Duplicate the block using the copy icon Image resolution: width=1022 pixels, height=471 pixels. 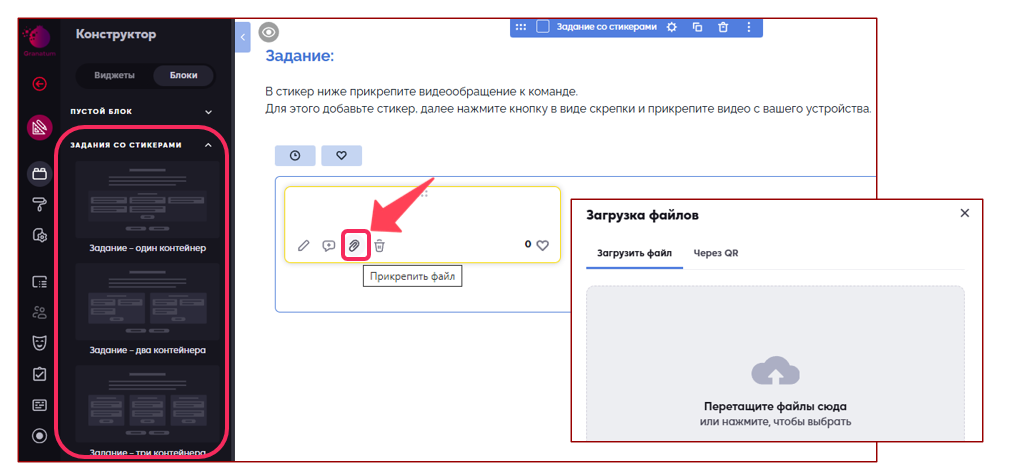(698, 27)
